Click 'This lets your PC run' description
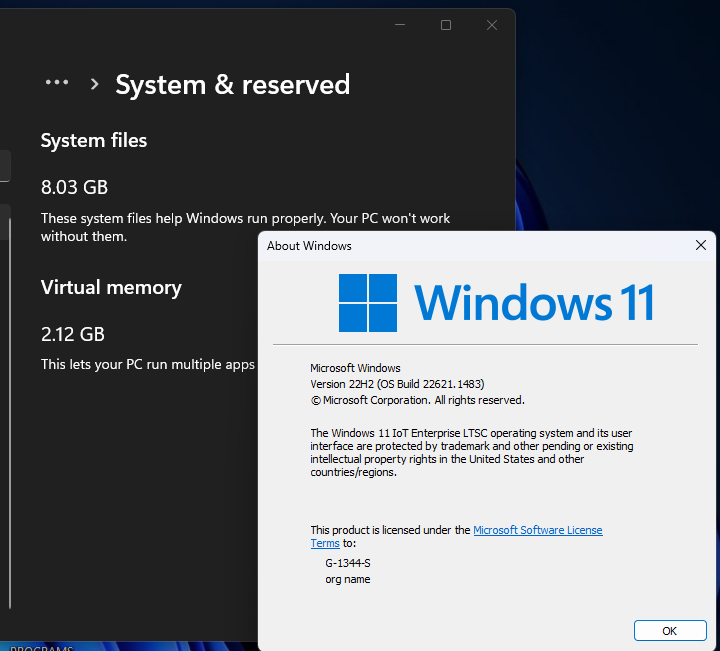Screen dimensions: 720x651 click(147, 365)
